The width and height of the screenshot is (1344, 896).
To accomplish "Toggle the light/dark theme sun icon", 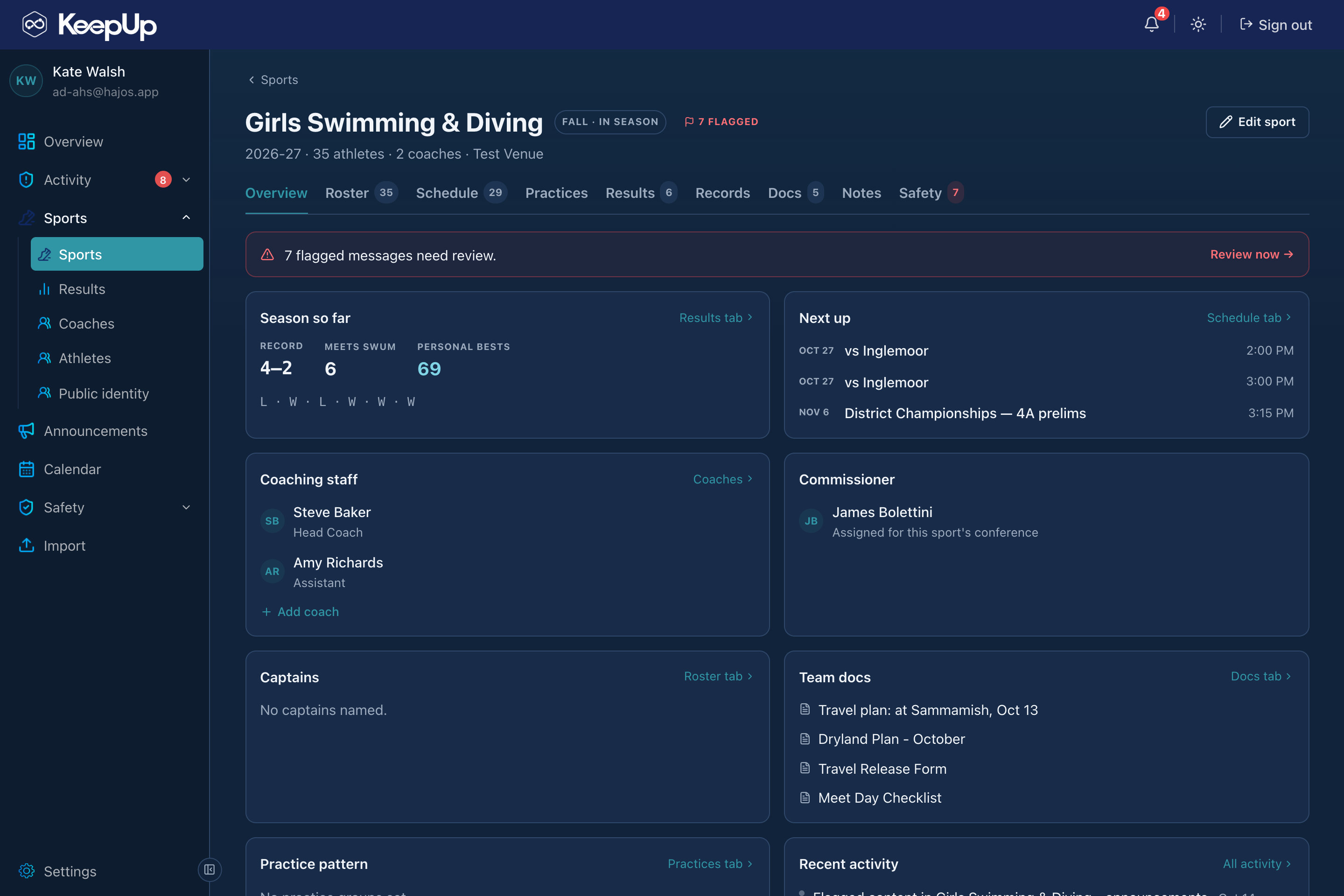I will click(1198, 24).
